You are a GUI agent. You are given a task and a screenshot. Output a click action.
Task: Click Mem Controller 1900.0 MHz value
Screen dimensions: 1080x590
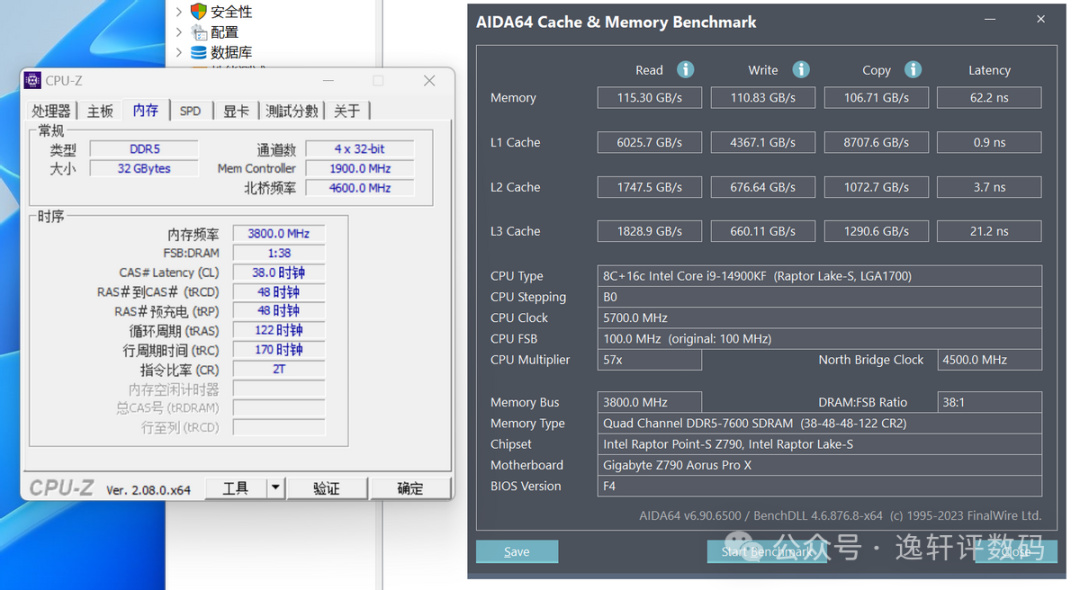pyautogui.click(x=360, y=169)
